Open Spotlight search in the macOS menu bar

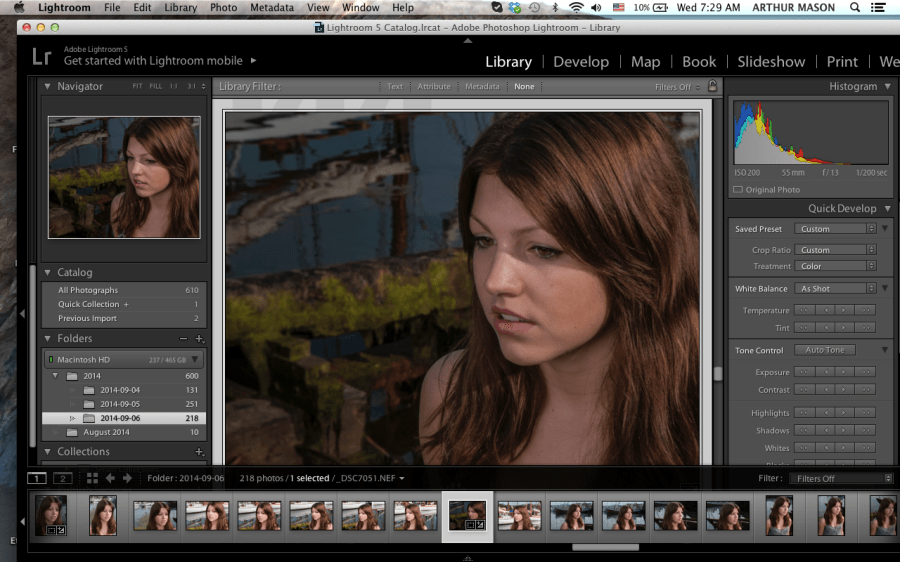coord(856,8)
